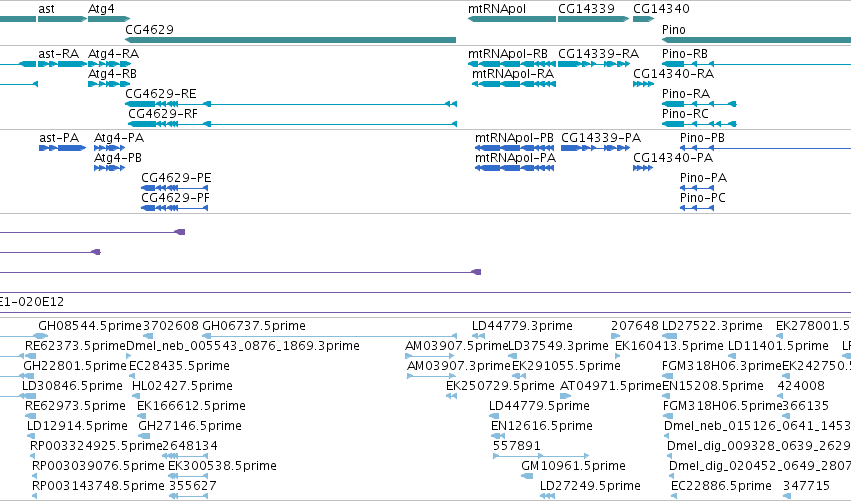
Task: Click the GH27146.5prime EST
Action: click(x=190, y=426)
